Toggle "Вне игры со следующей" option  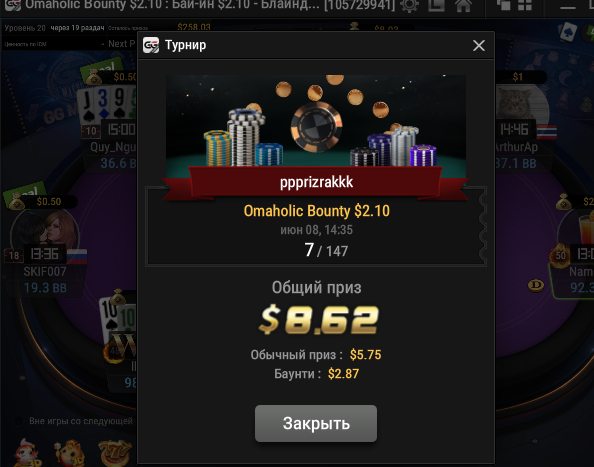click(18, 421)
